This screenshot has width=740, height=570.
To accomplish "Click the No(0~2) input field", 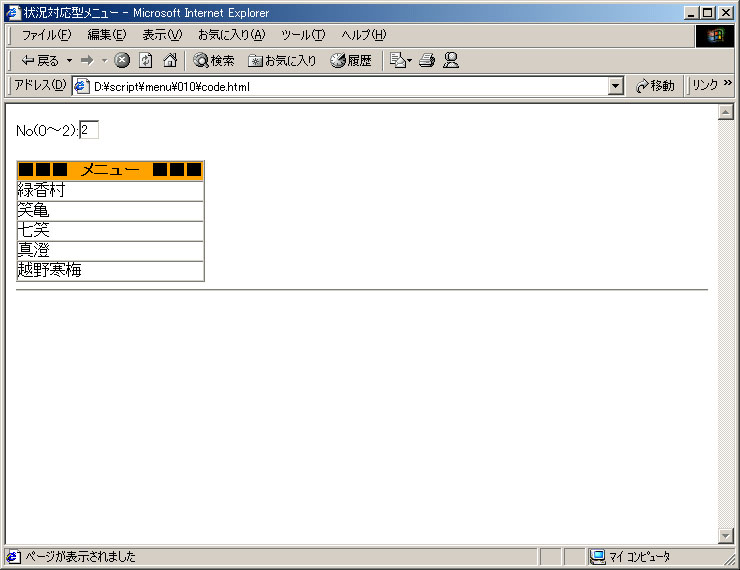I will 89,130.
